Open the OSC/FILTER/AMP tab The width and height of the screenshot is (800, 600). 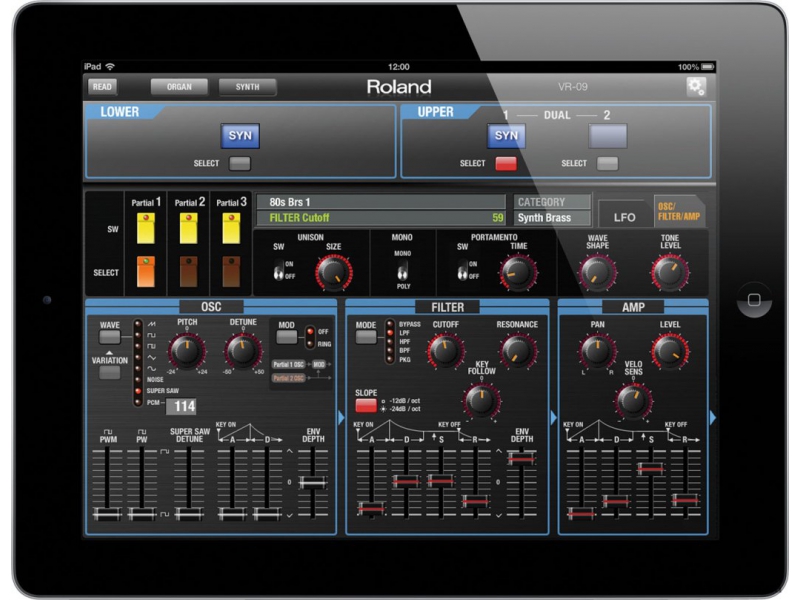tap(679, 211)
